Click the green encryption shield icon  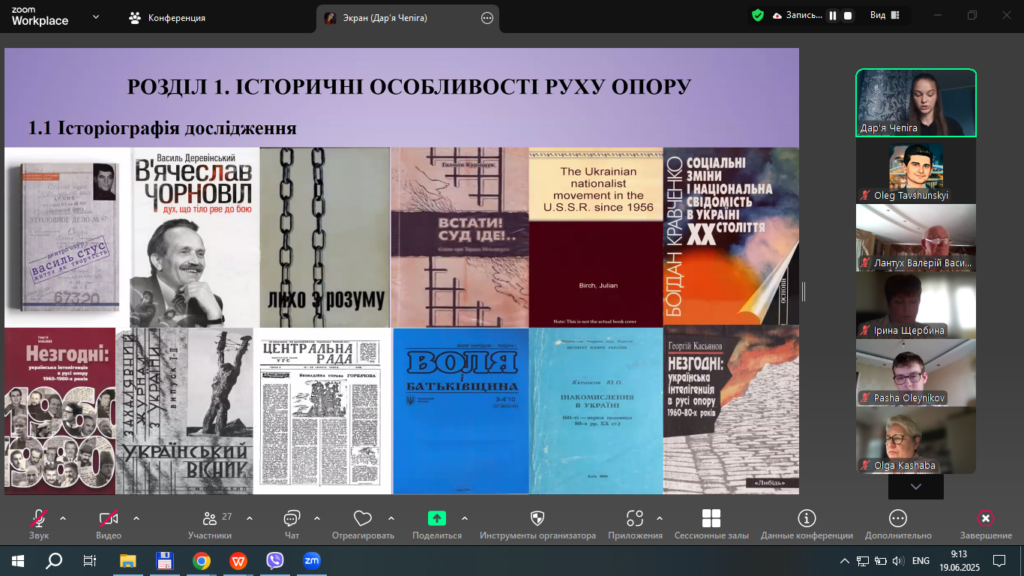coord(758,15)
